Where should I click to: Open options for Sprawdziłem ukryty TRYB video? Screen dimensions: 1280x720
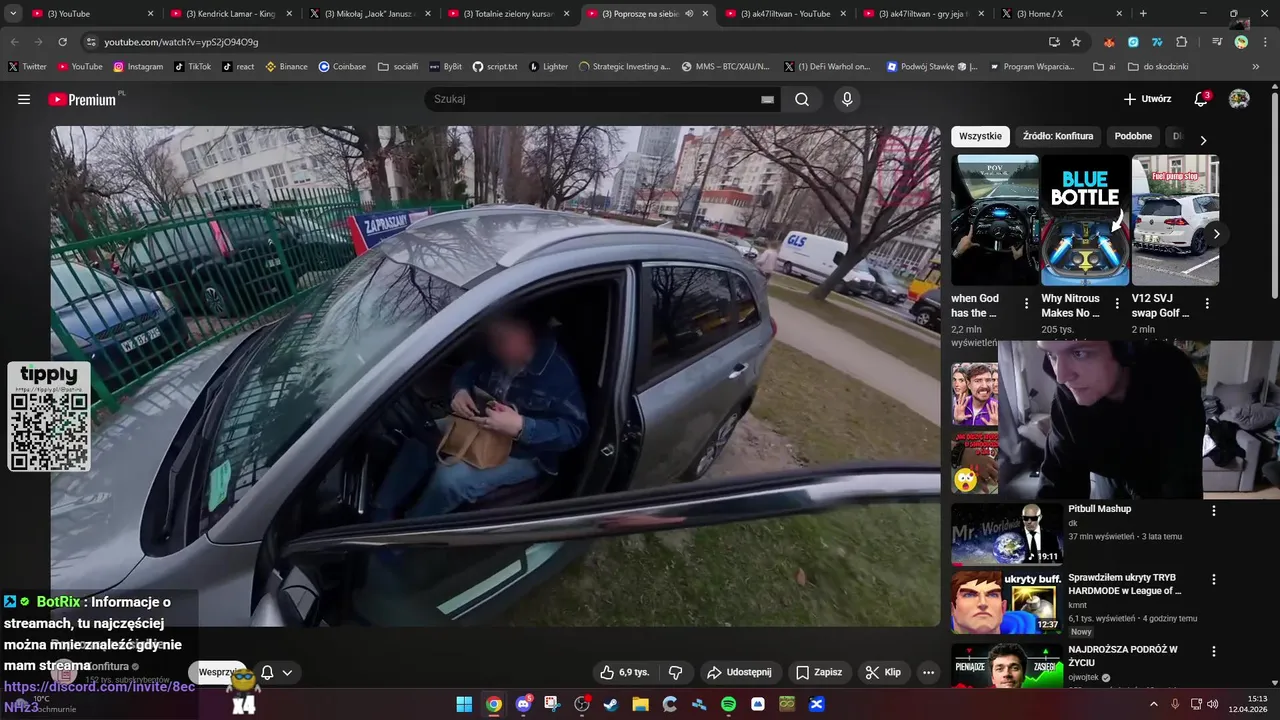coord(1214,579)
